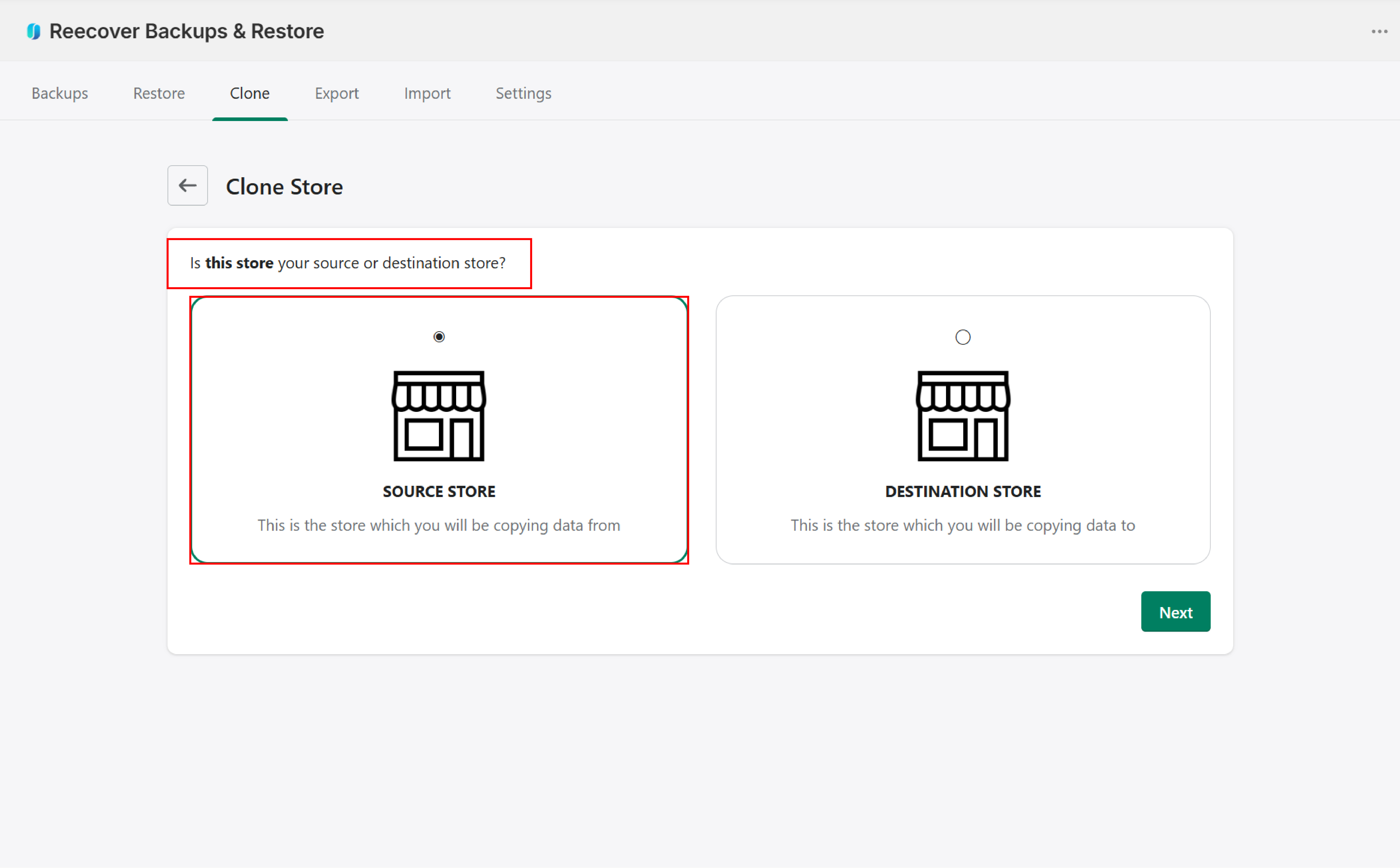This screenshot has height=868, width=1400.
Task: Click the Source Store shop icon
Action: (439, 416)
